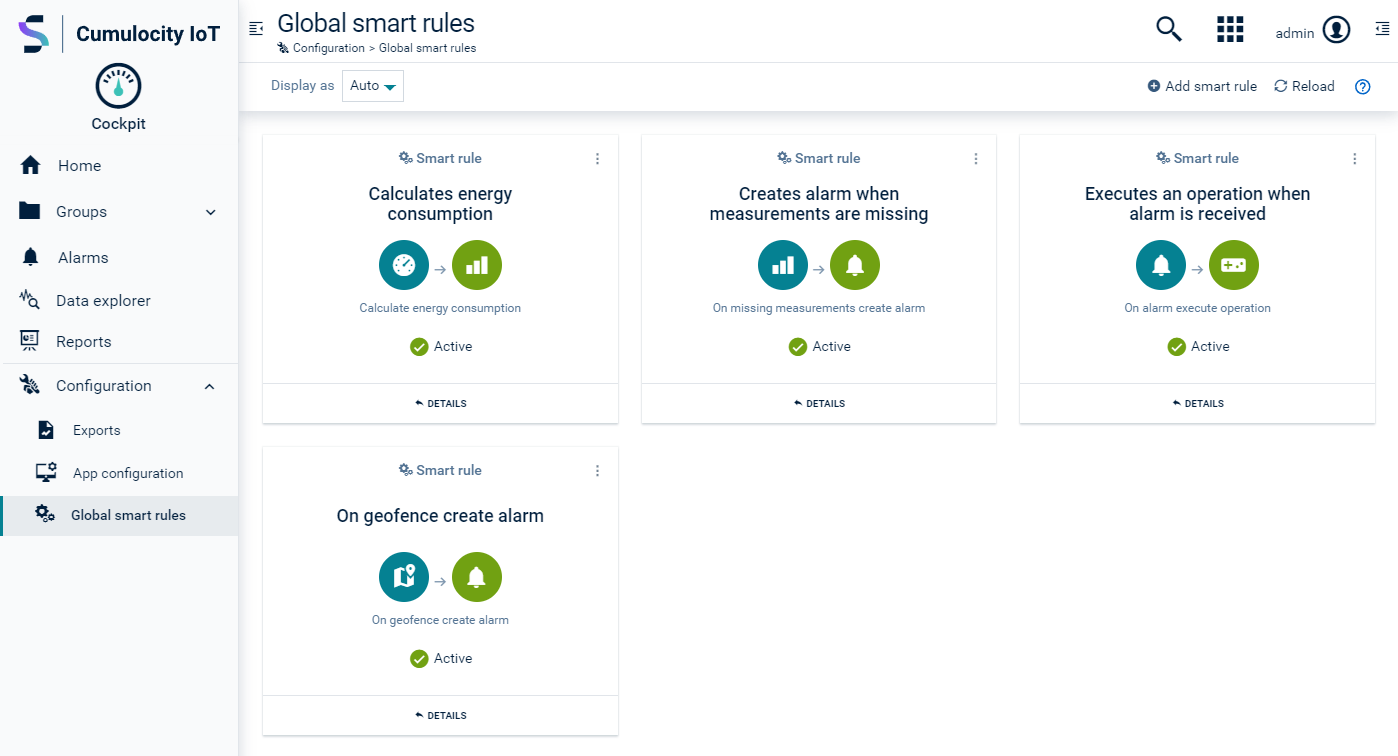Click teal chart icon on missing measurements card
Viewport: 1398px width, 756px height.
point(783,265)
